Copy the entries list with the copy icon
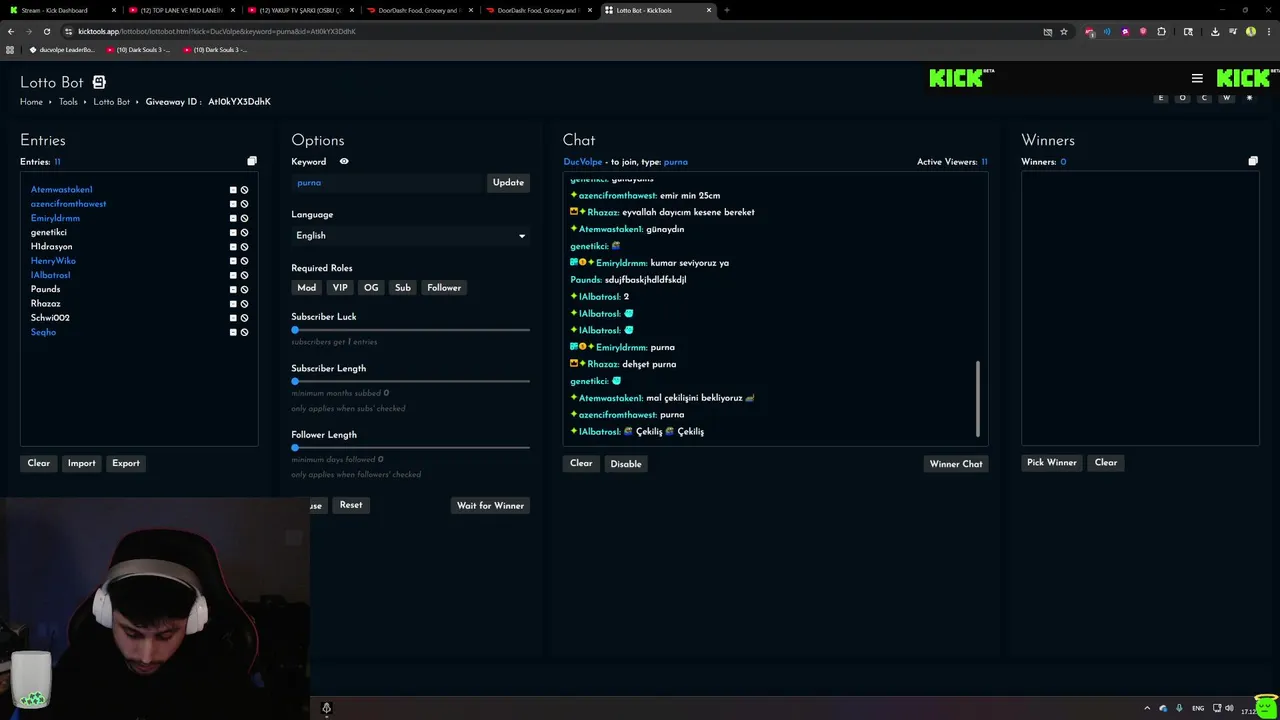The width and height of the screenshot is (1280, 720). (252, 161)
